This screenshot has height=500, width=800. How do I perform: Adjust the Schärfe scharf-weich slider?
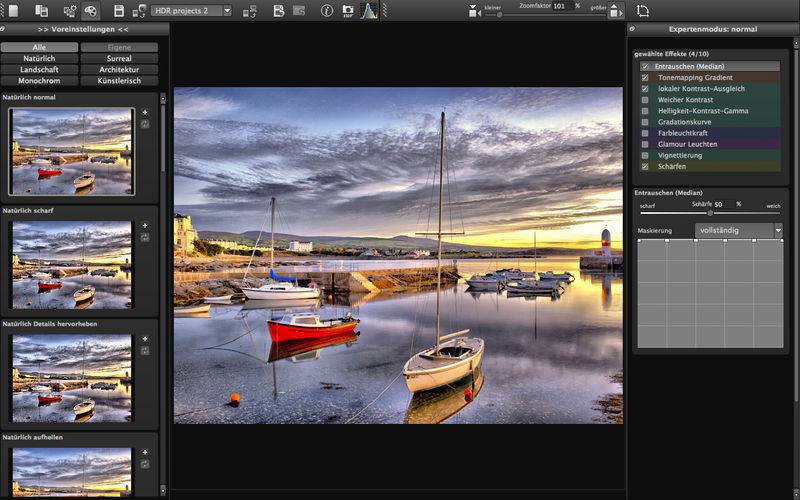710,213
